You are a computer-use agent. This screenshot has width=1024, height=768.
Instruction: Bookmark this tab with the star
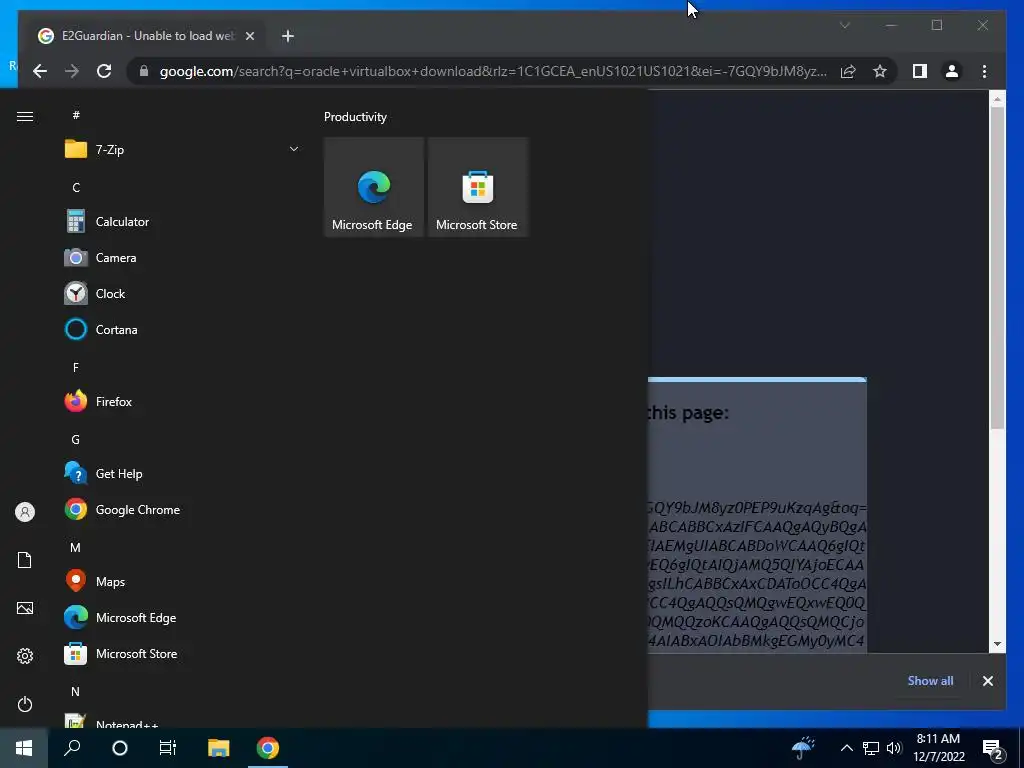[x=880, y=71]
